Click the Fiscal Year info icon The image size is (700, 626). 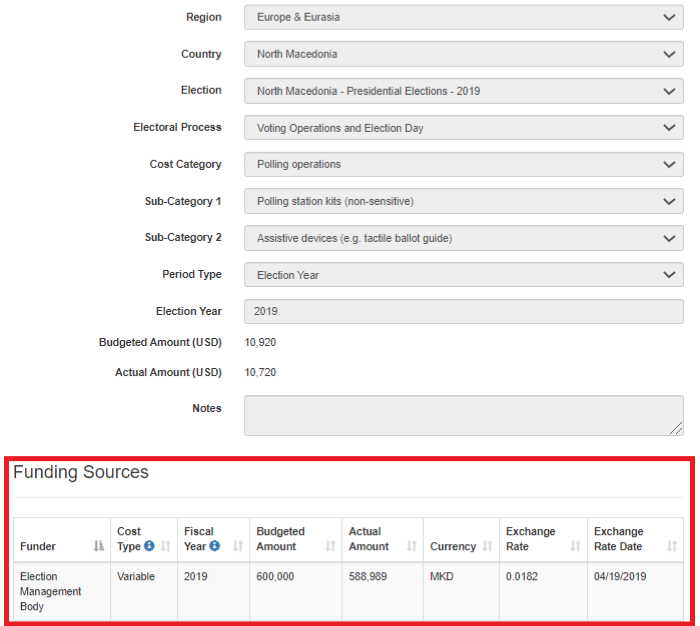pos(214,547)
